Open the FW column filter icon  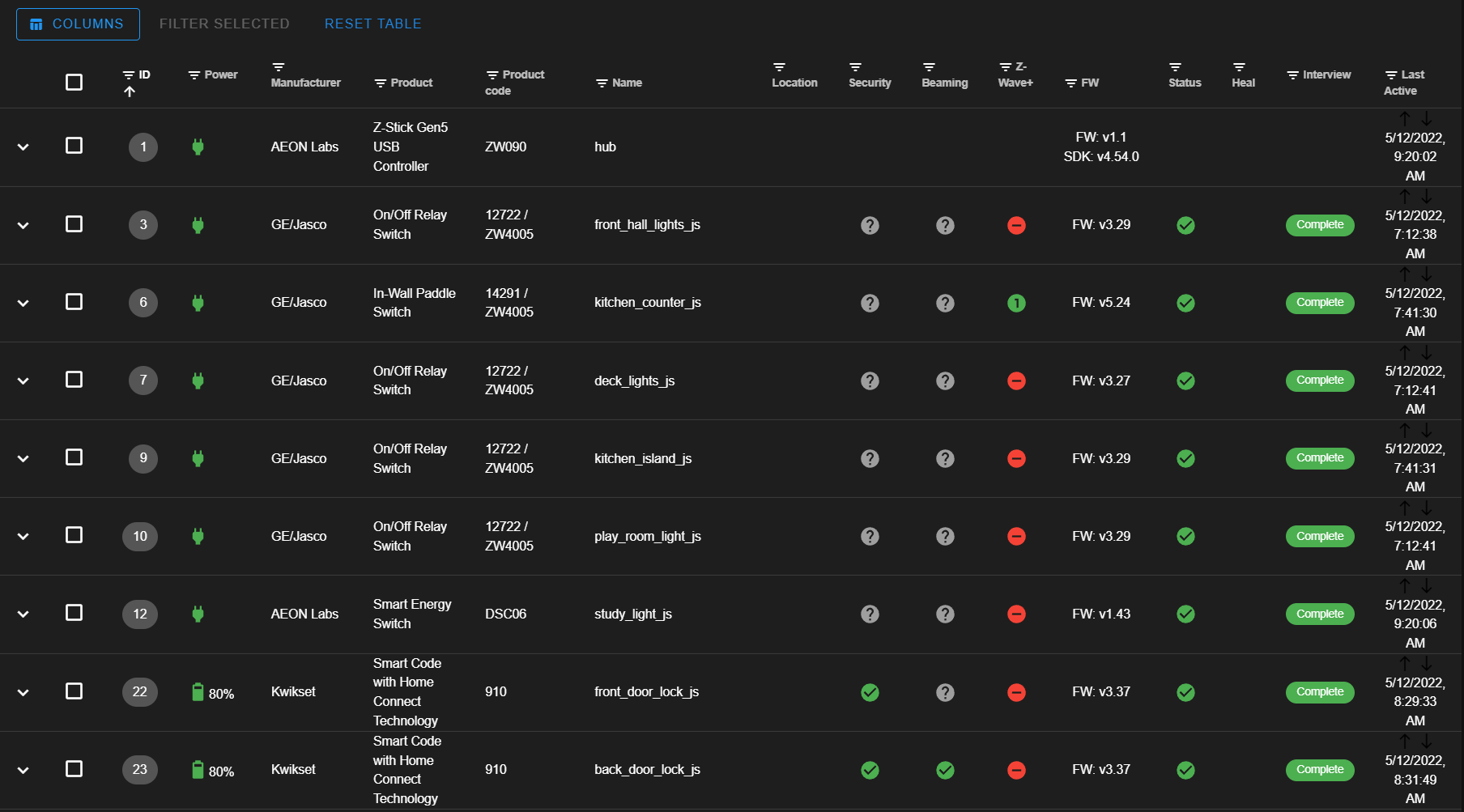pyautogui.click(x=1070, y=83)
